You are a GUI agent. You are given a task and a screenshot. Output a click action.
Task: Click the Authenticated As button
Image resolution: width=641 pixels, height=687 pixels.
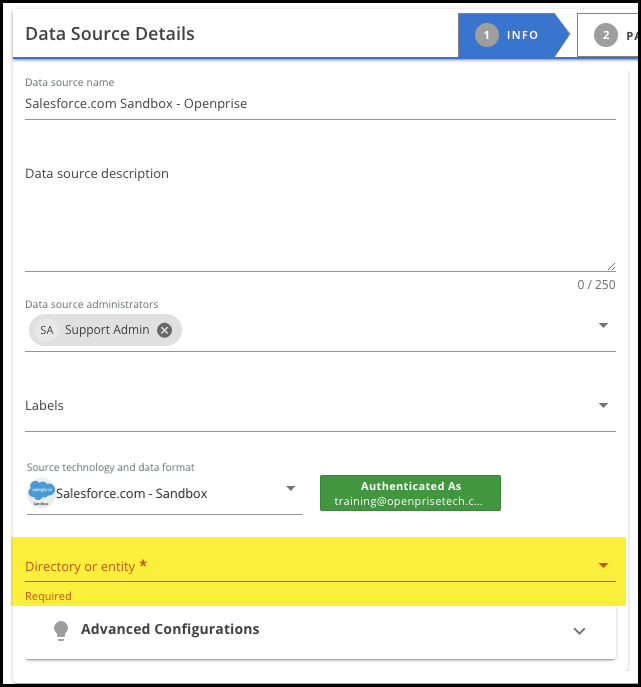tap(411, 493)
